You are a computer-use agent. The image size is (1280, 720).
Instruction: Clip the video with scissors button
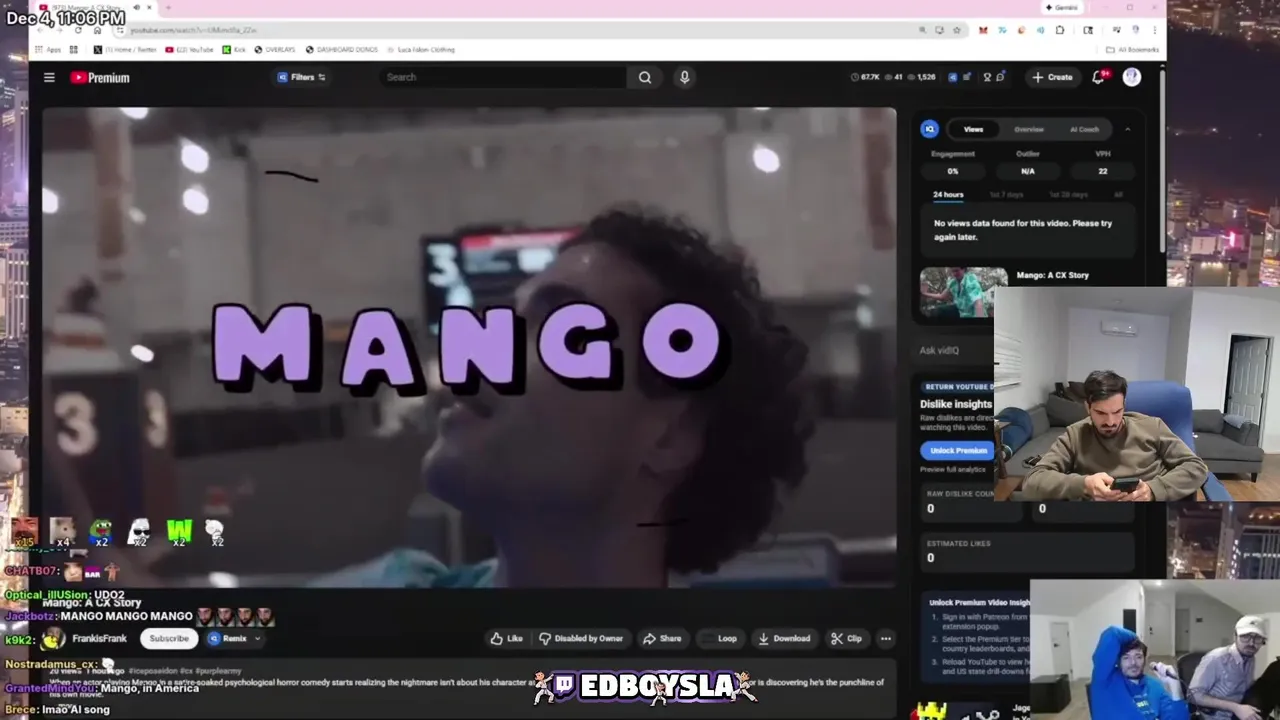point(846,638)
